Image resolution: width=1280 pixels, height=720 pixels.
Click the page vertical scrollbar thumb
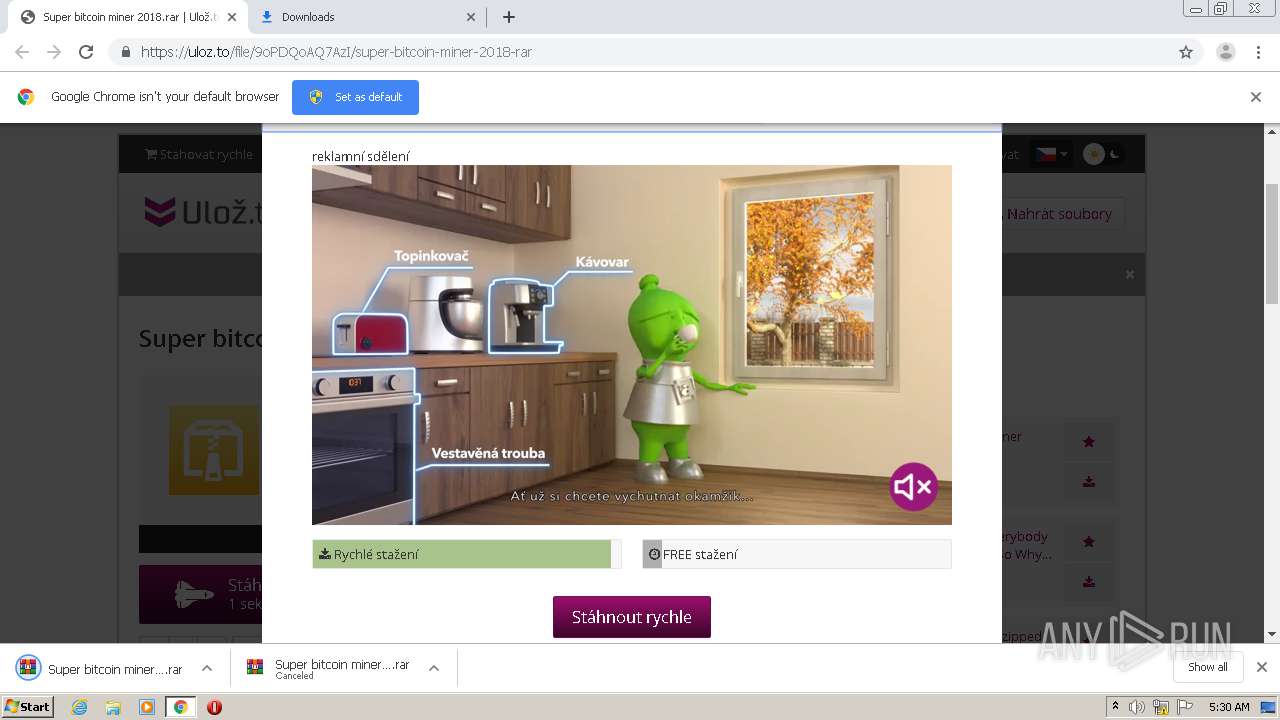[1272, 243]
